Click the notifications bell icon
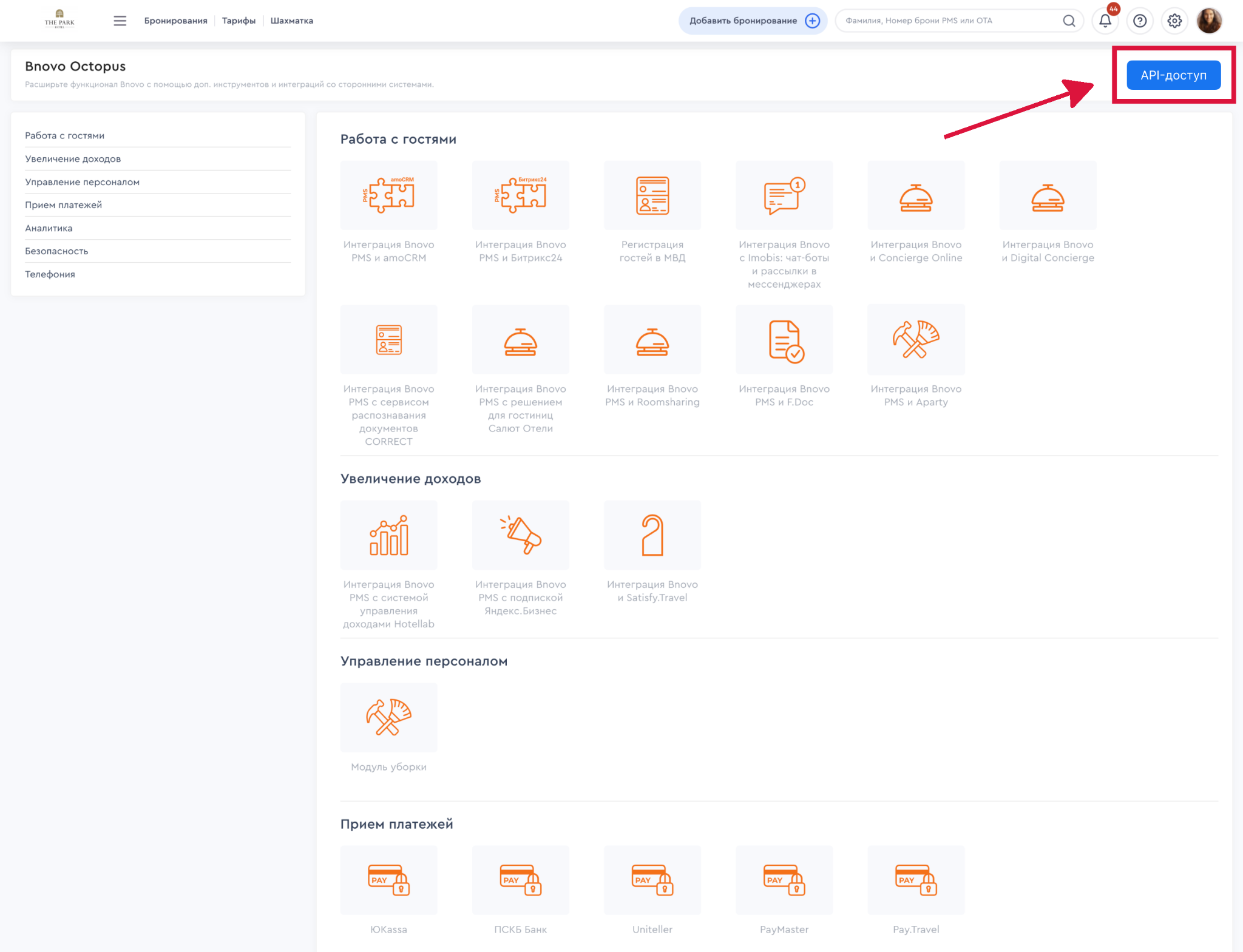Viewport: 1243px width, 952px height. pyautogui.click(x=1105, y=21)
